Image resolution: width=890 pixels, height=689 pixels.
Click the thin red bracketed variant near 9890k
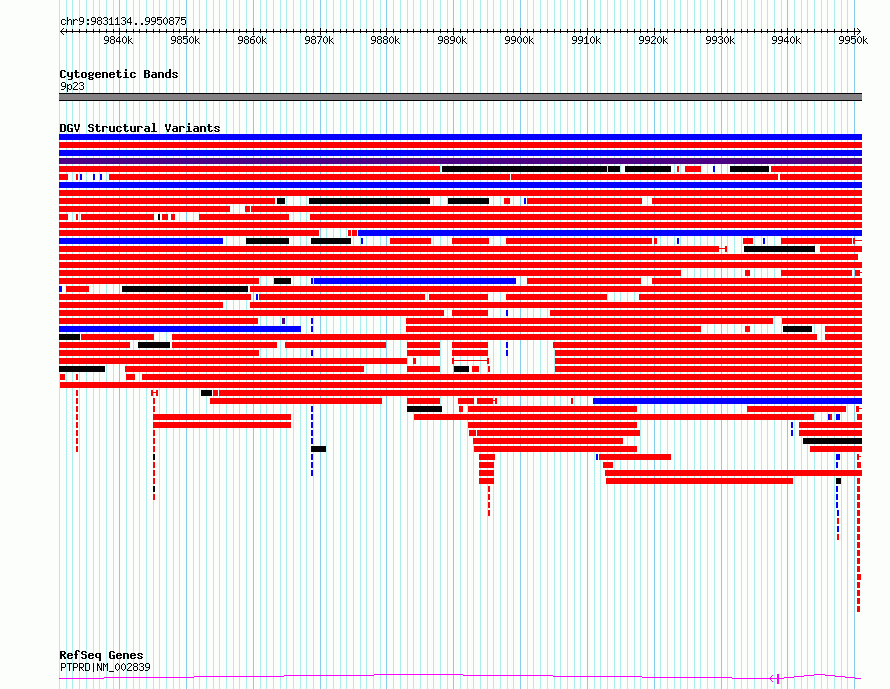click(471, 361)
